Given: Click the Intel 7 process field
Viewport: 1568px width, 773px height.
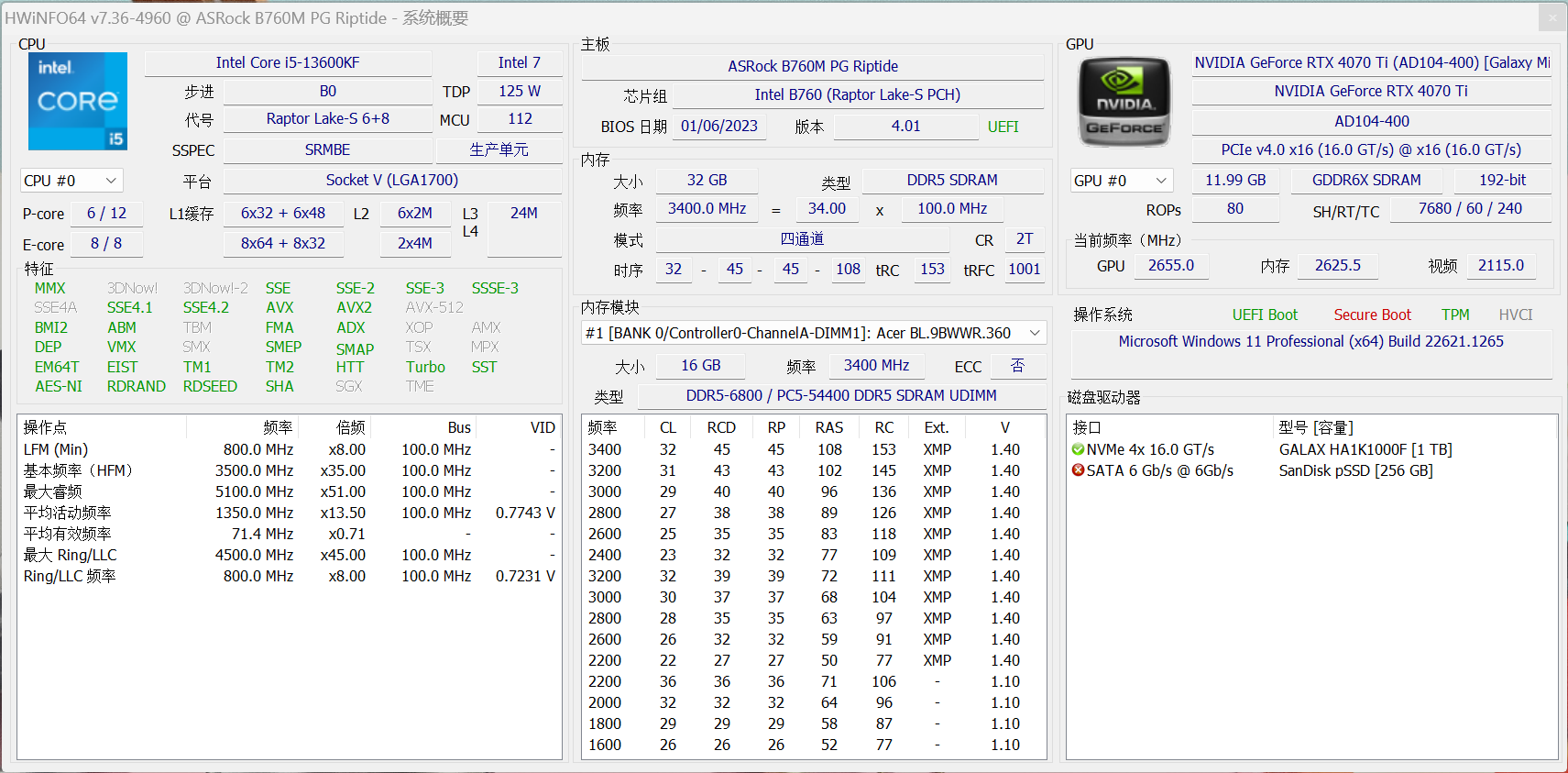Looking at the screenshot, I should 519,62.
